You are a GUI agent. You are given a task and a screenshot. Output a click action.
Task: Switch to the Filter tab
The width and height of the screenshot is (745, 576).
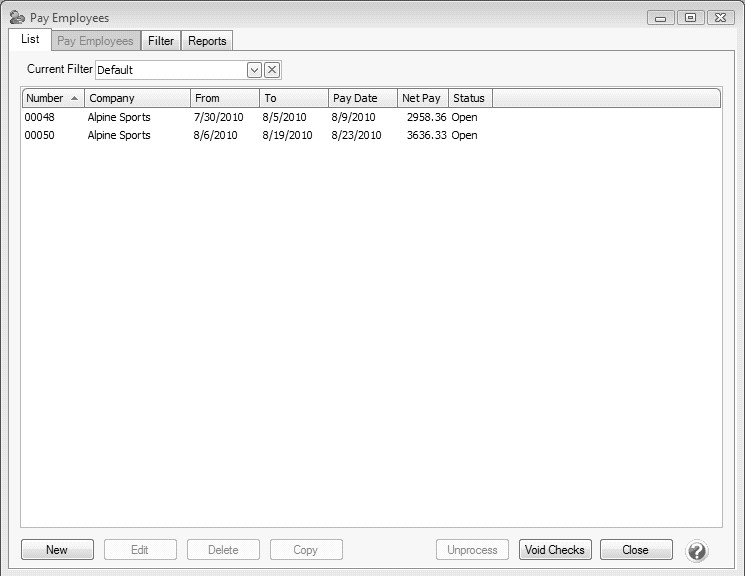(x=160, y=41)
